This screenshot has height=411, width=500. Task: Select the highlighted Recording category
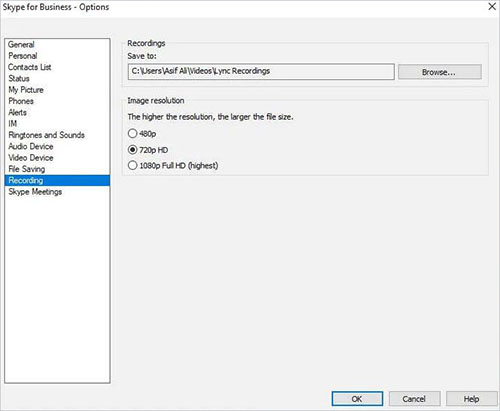[x=57, y=181]
